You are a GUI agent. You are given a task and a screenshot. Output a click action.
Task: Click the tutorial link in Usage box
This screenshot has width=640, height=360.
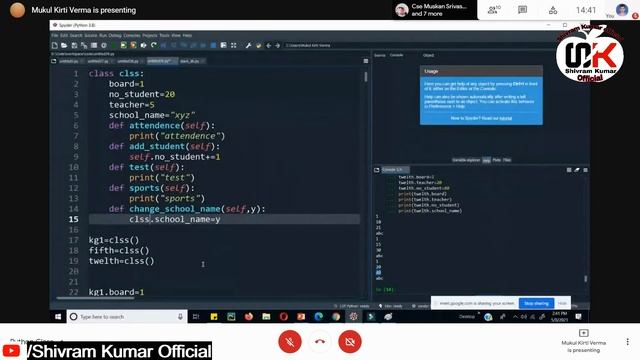click(x=505, y=118)
